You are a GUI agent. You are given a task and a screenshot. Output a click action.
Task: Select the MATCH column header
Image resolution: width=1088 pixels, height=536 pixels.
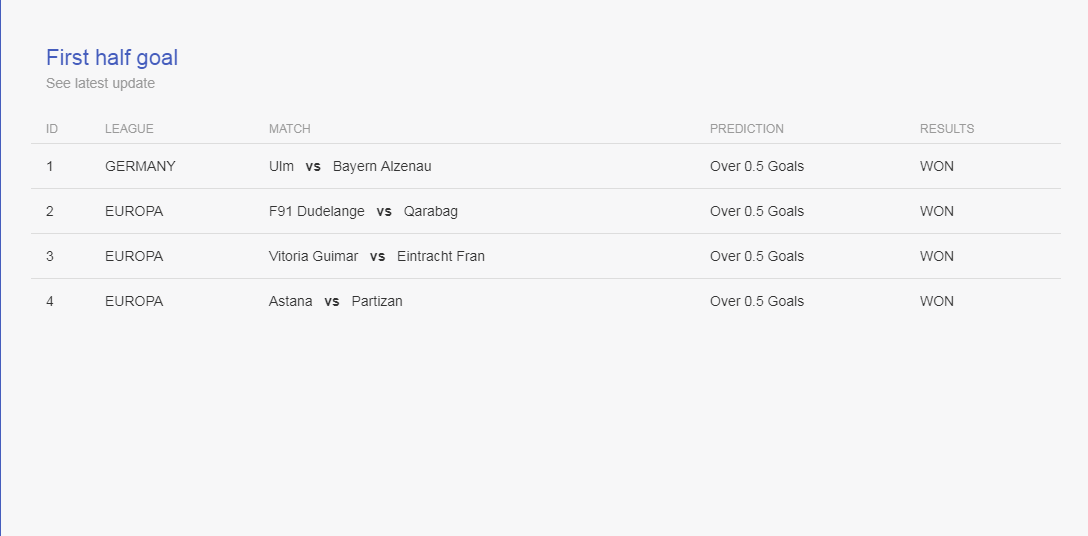coord(289,128)
